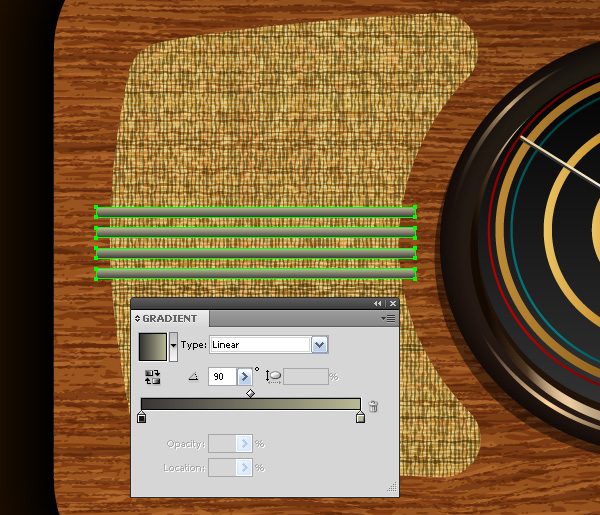The height and width of the screenshot is (515, 600).
Task: Click the gradient angle icon
Action: pos(194,377)
